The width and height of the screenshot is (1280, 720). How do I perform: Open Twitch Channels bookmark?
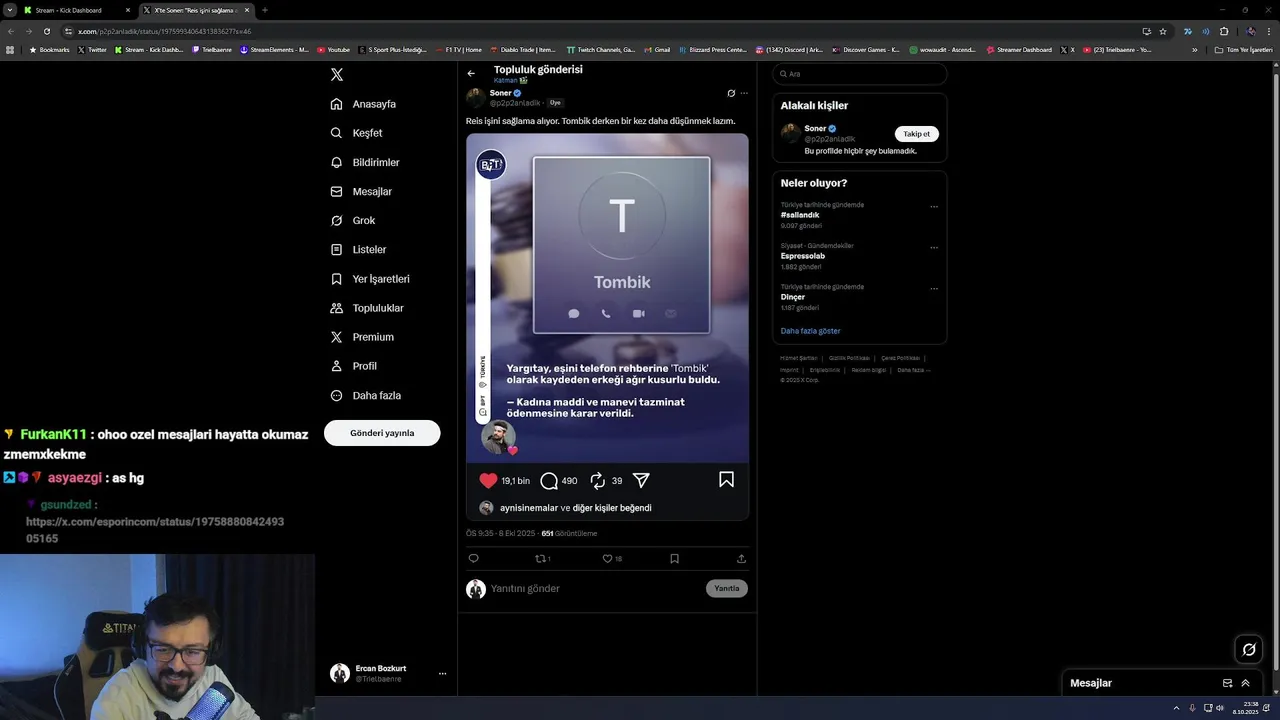click(x=600, y=50)
